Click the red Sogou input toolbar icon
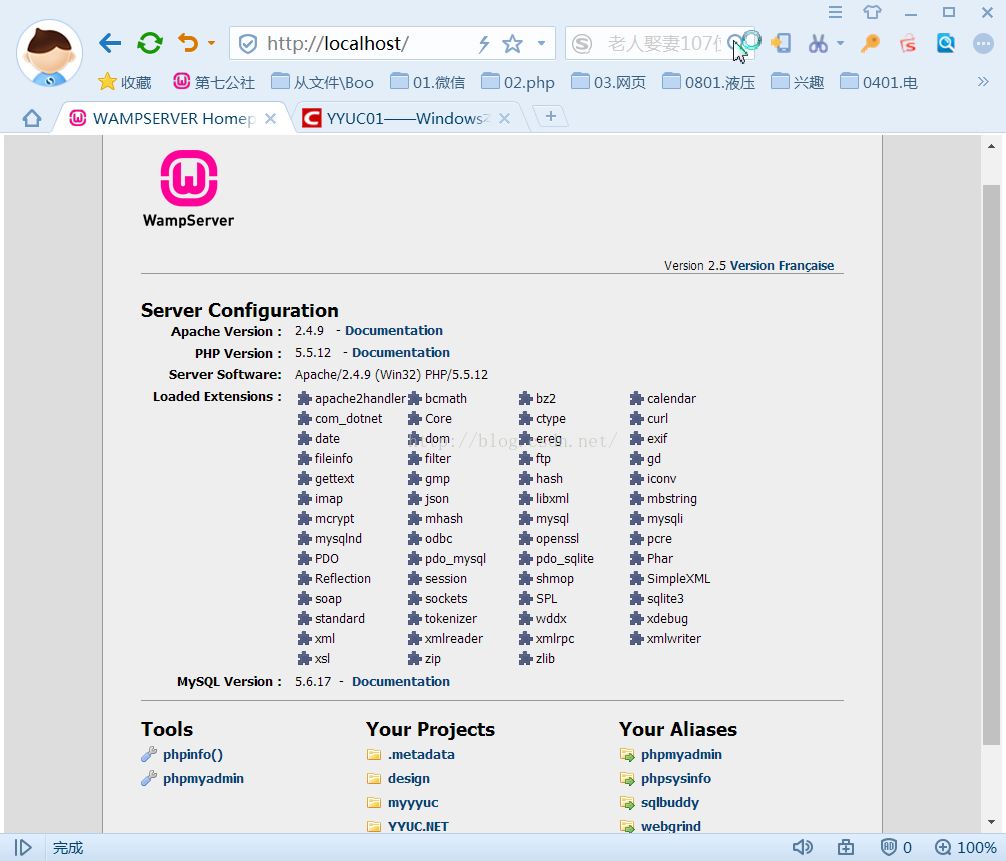The height and width of the screenshot is (861, 1006). click(x=908, y=44)
